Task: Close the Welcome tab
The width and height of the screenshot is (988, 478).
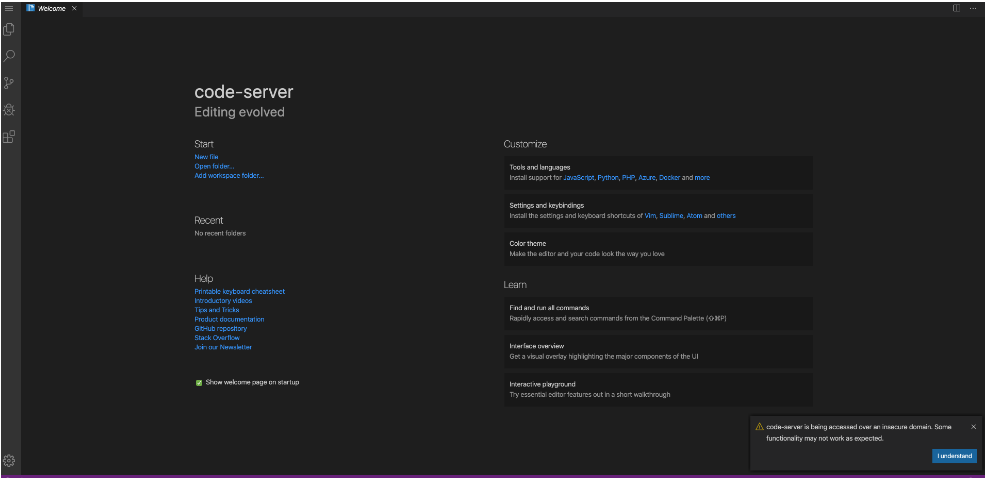Action: (74, 8)
